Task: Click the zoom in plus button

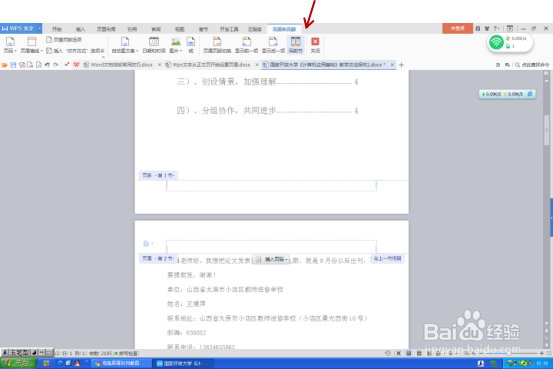Action: (x=542, y=353)
